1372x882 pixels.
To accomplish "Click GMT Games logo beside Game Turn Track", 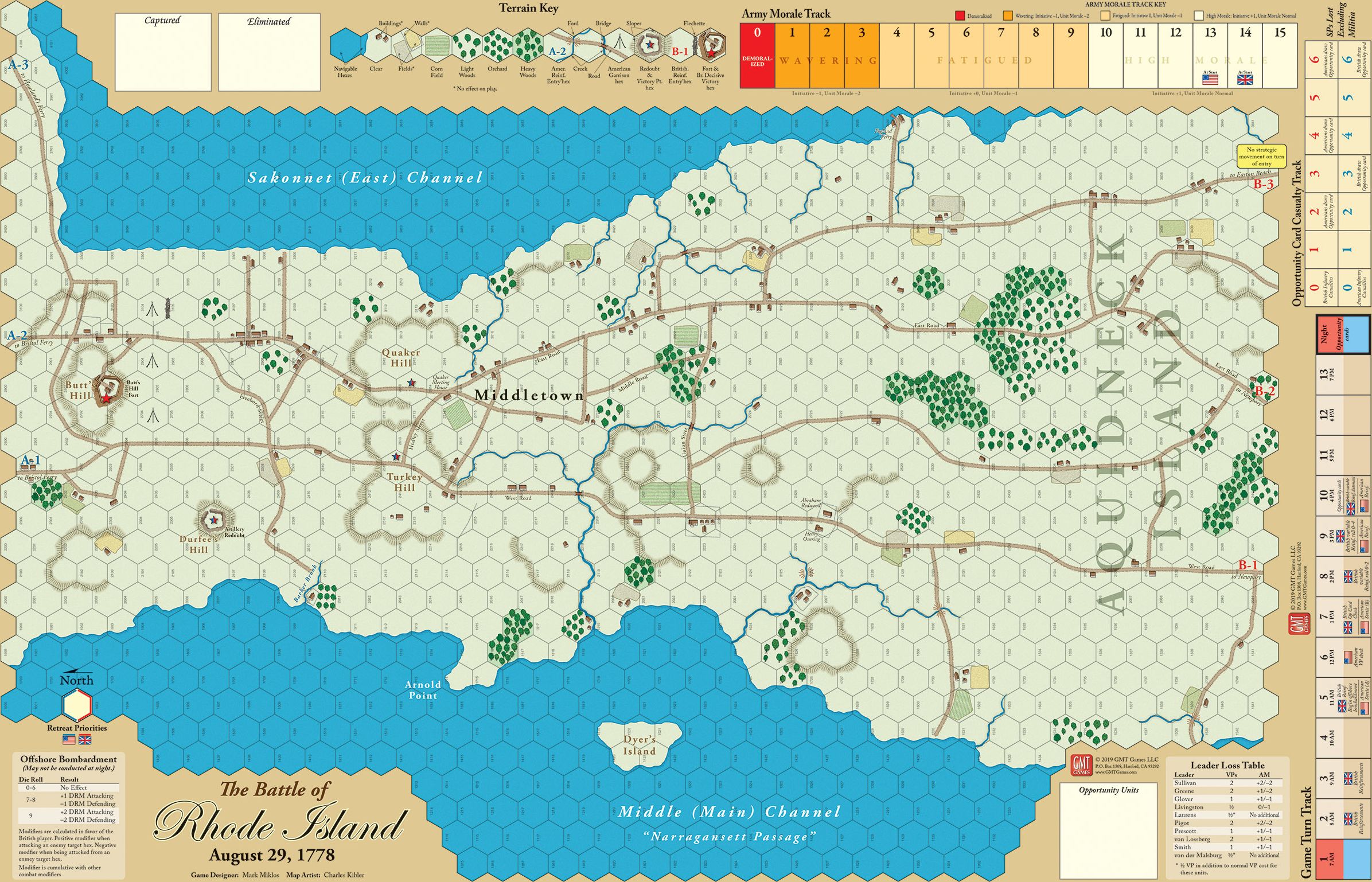I will (x=1299, y=624).
